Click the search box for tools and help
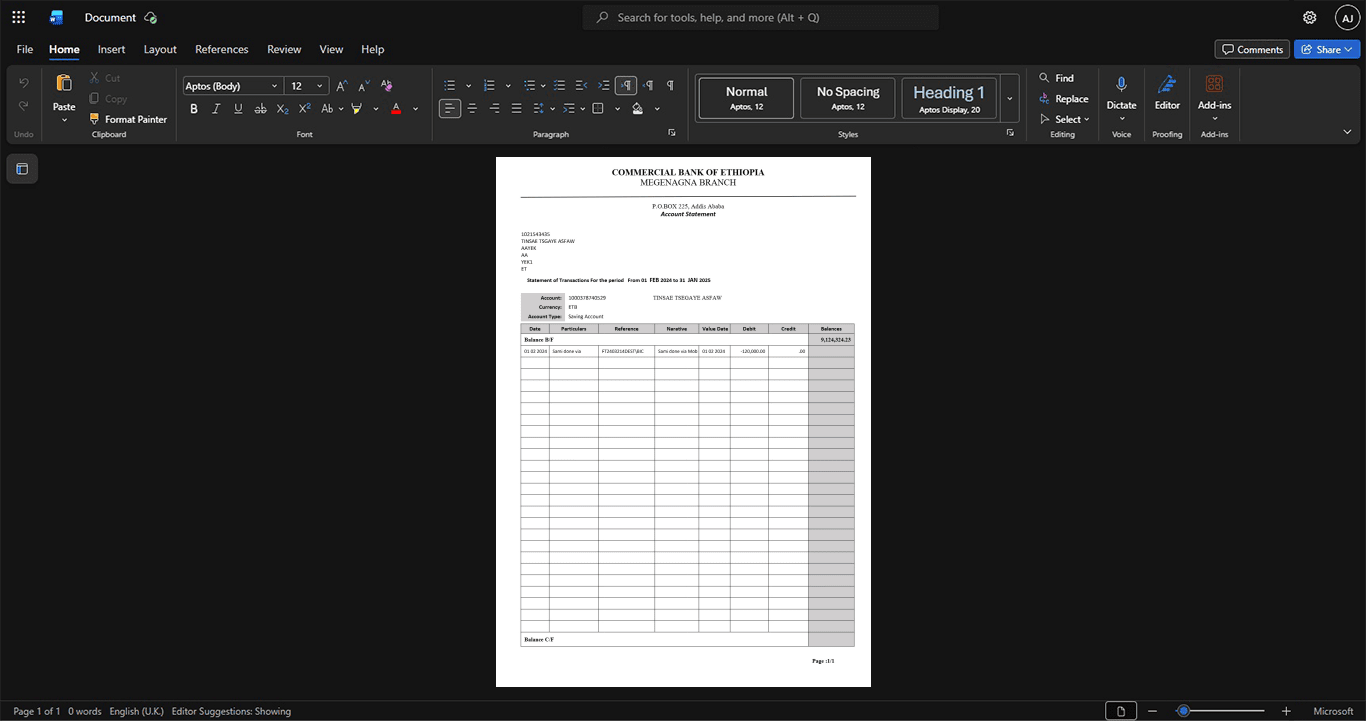 tap(761, 17)
